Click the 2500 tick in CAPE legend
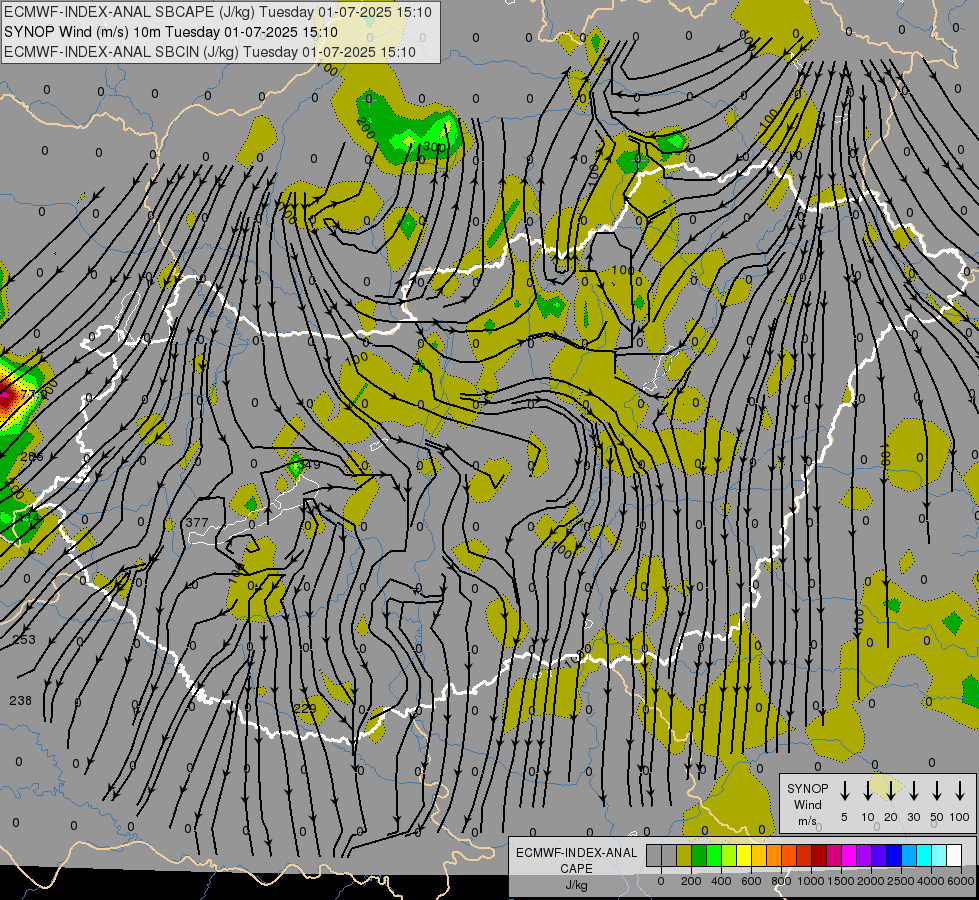 (900, 881)
